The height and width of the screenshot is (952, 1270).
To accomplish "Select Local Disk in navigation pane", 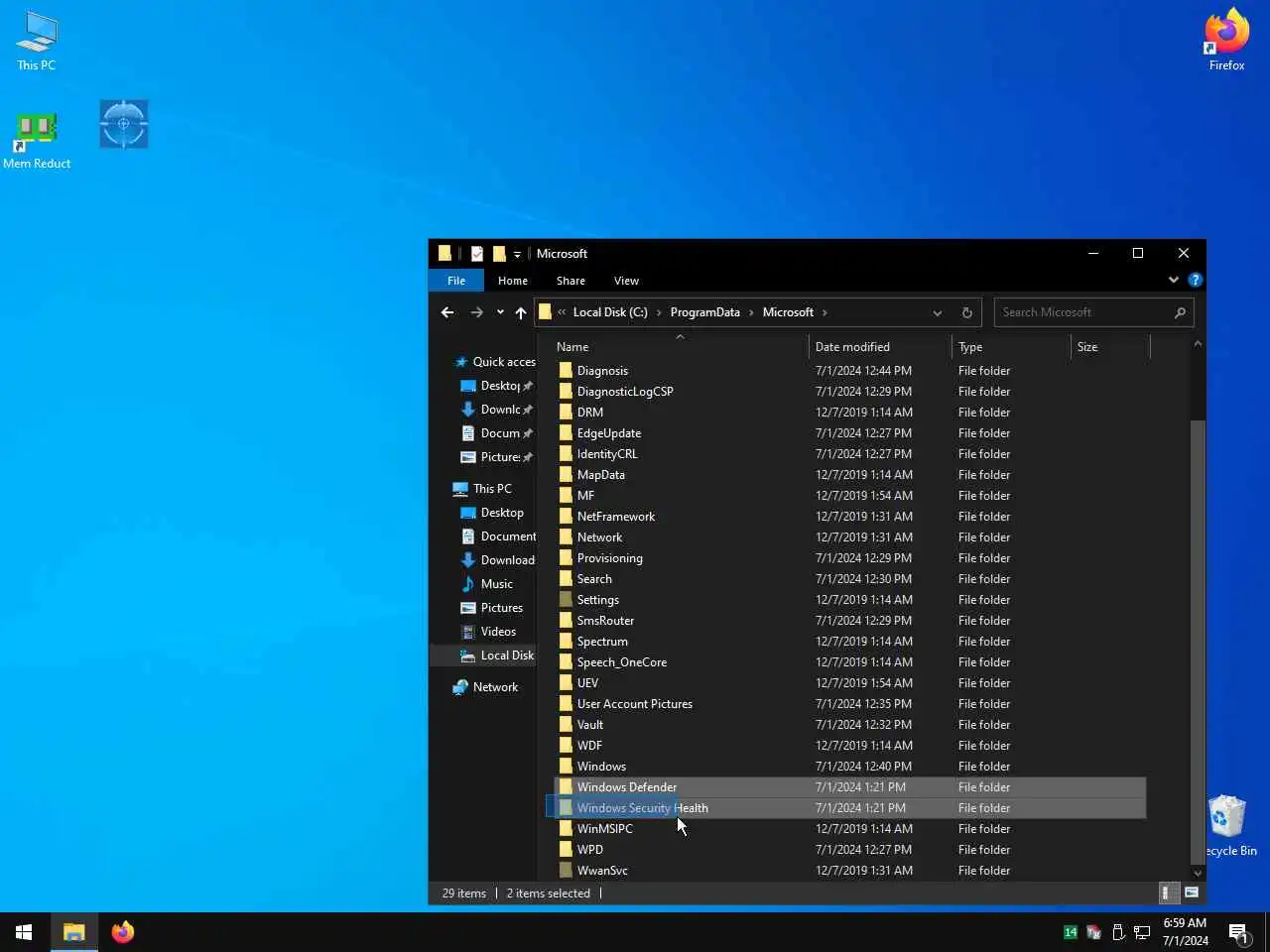I will point(497,655).
